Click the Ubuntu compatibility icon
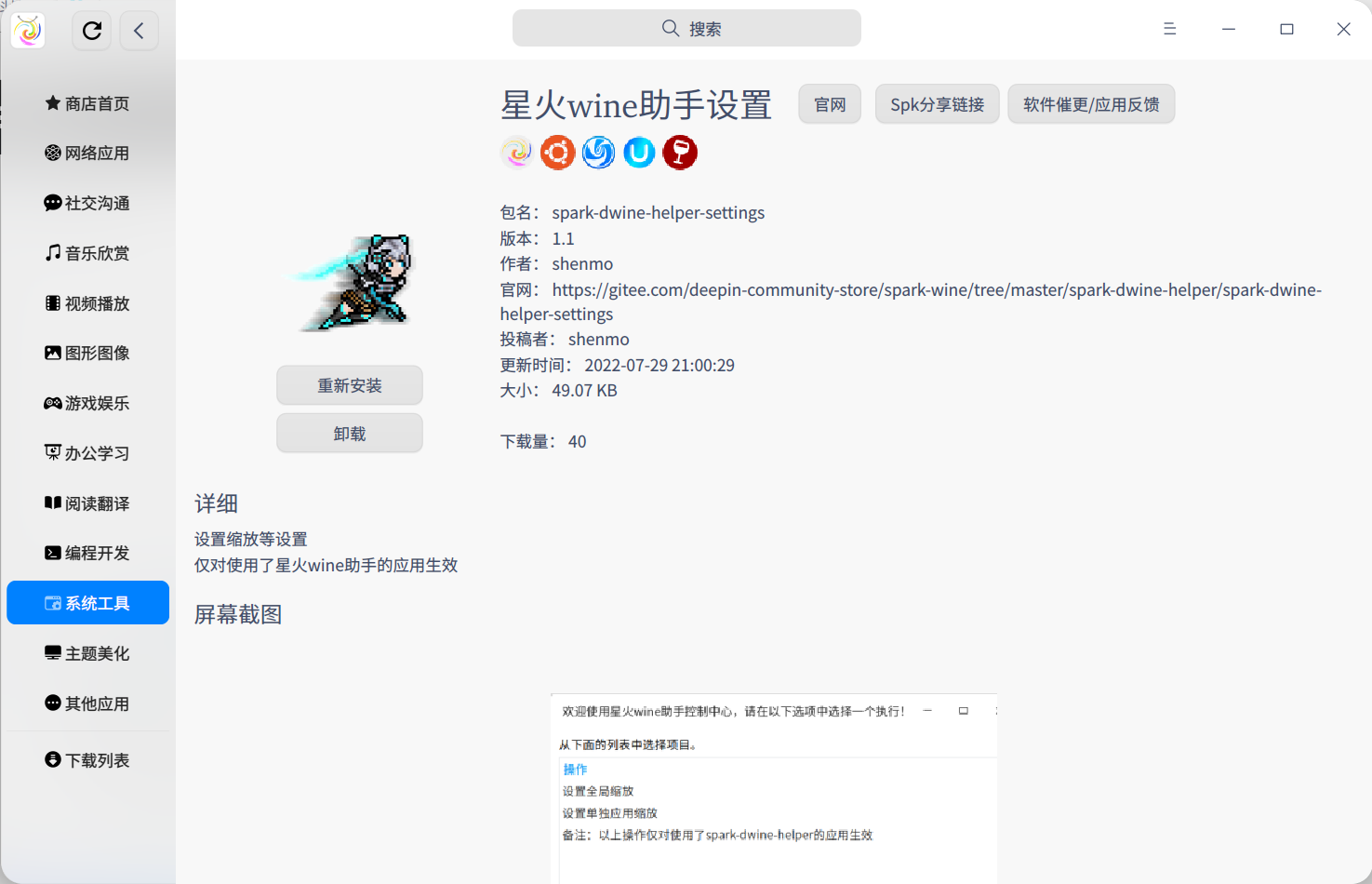Screen dimensions: 1372x884 [x=557, y=152]
